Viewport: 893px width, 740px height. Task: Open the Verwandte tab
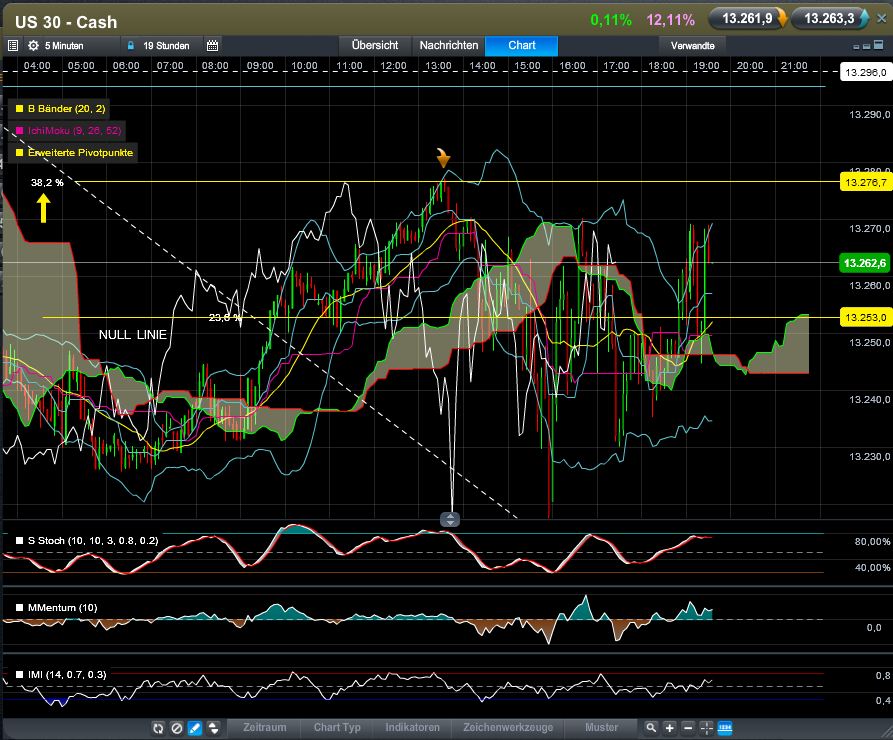coord(693,46)
